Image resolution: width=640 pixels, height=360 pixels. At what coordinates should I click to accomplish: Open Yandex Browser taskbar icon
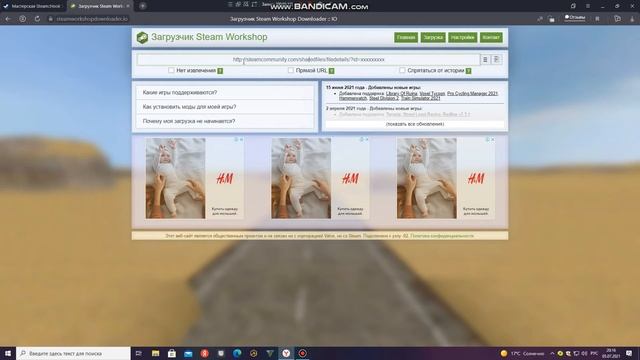(x=286, y=353)
